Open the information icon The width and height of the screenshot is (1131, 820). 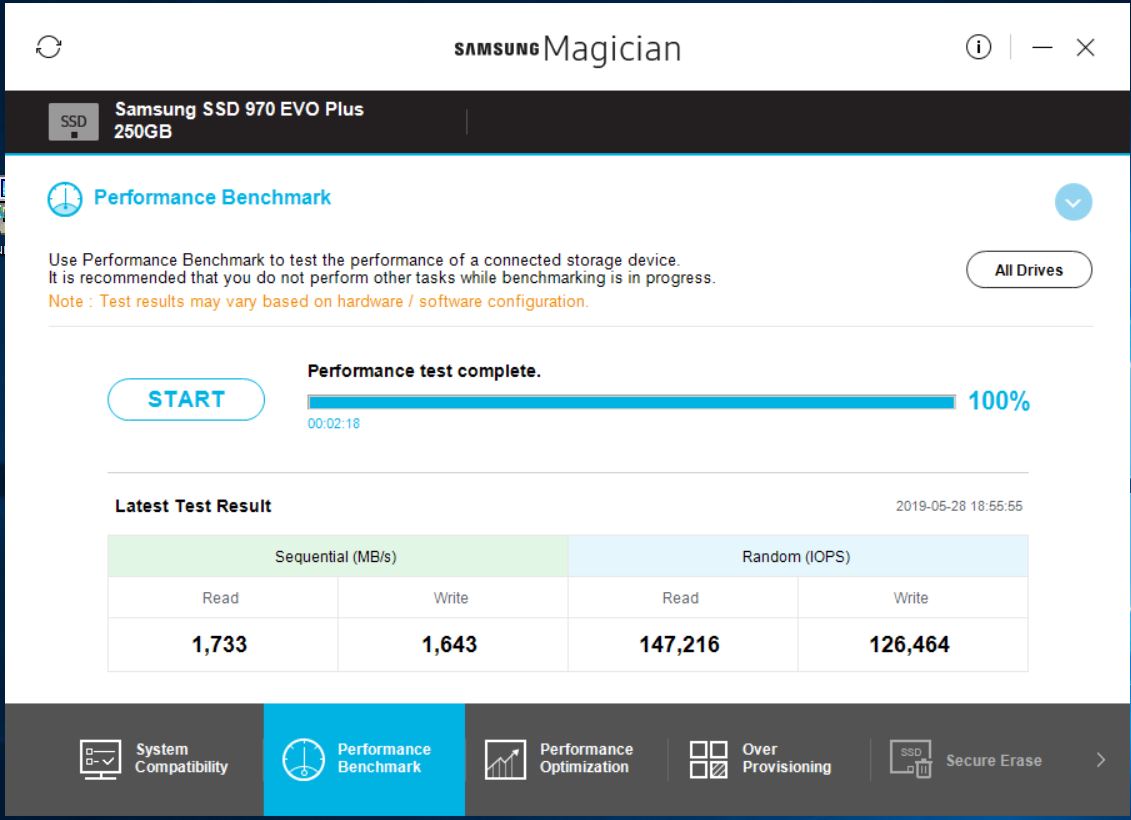(978, 48)
